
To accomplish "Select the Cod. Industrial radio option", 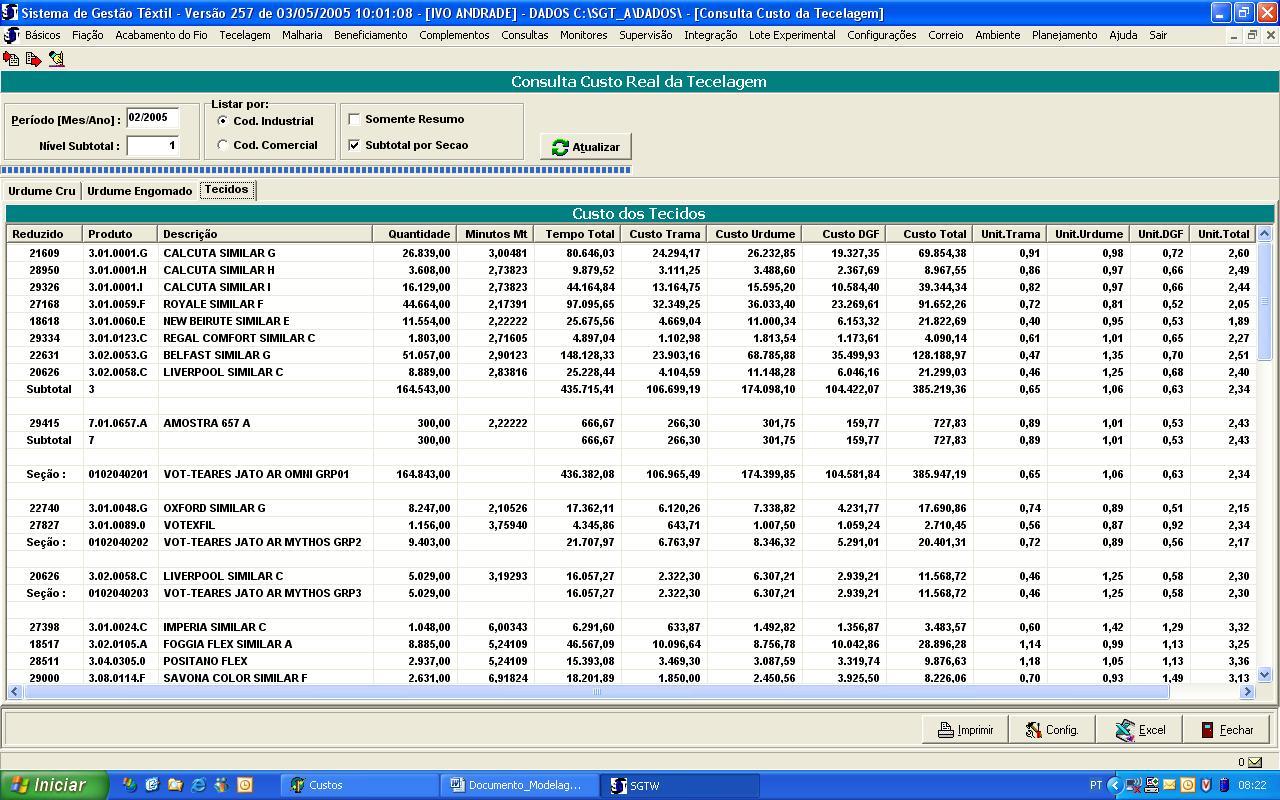I will (x=223, y=121).
